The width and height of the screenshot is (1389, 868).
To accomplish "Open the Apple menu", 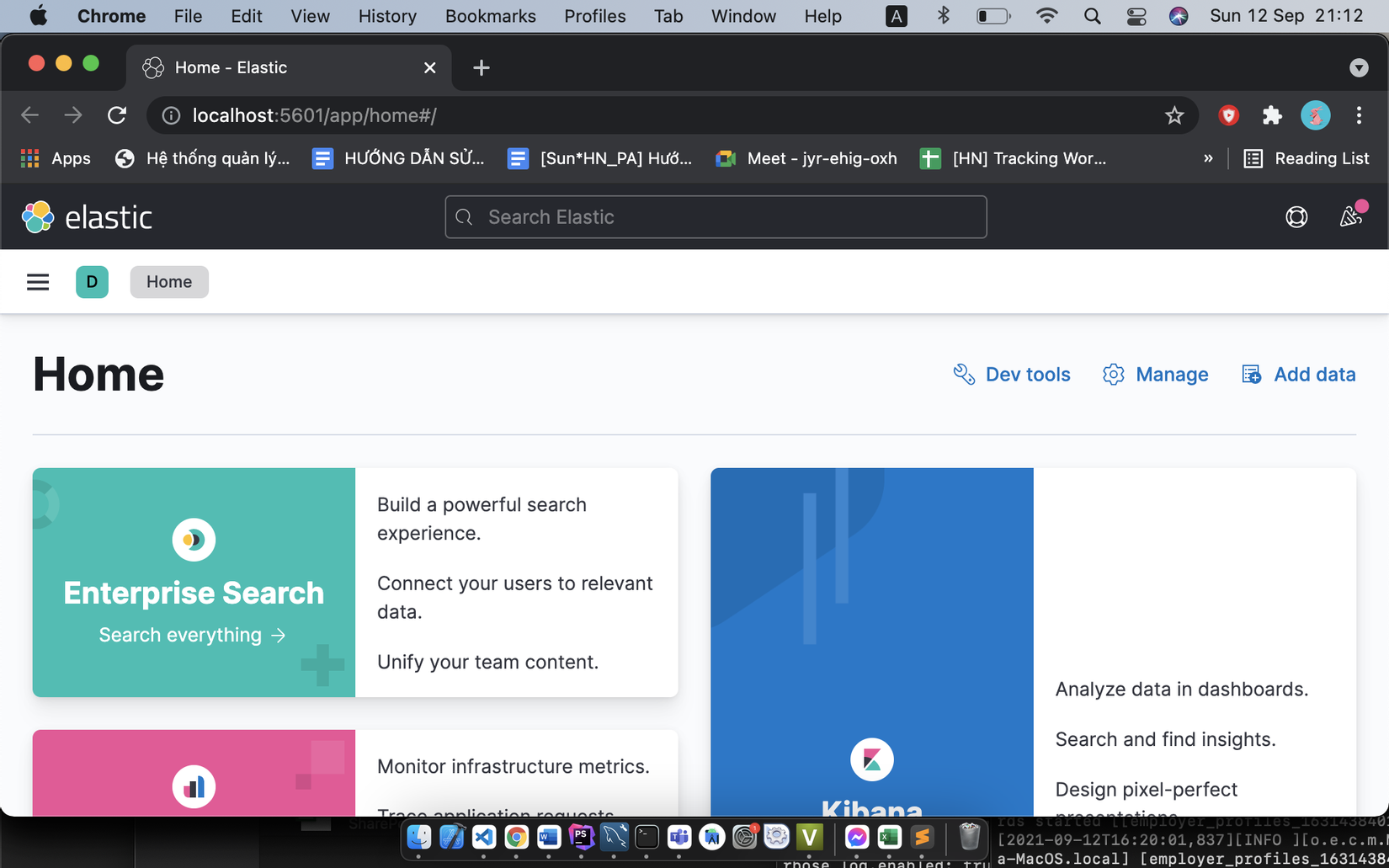I will pyautogui.click(x=39, y=16).
